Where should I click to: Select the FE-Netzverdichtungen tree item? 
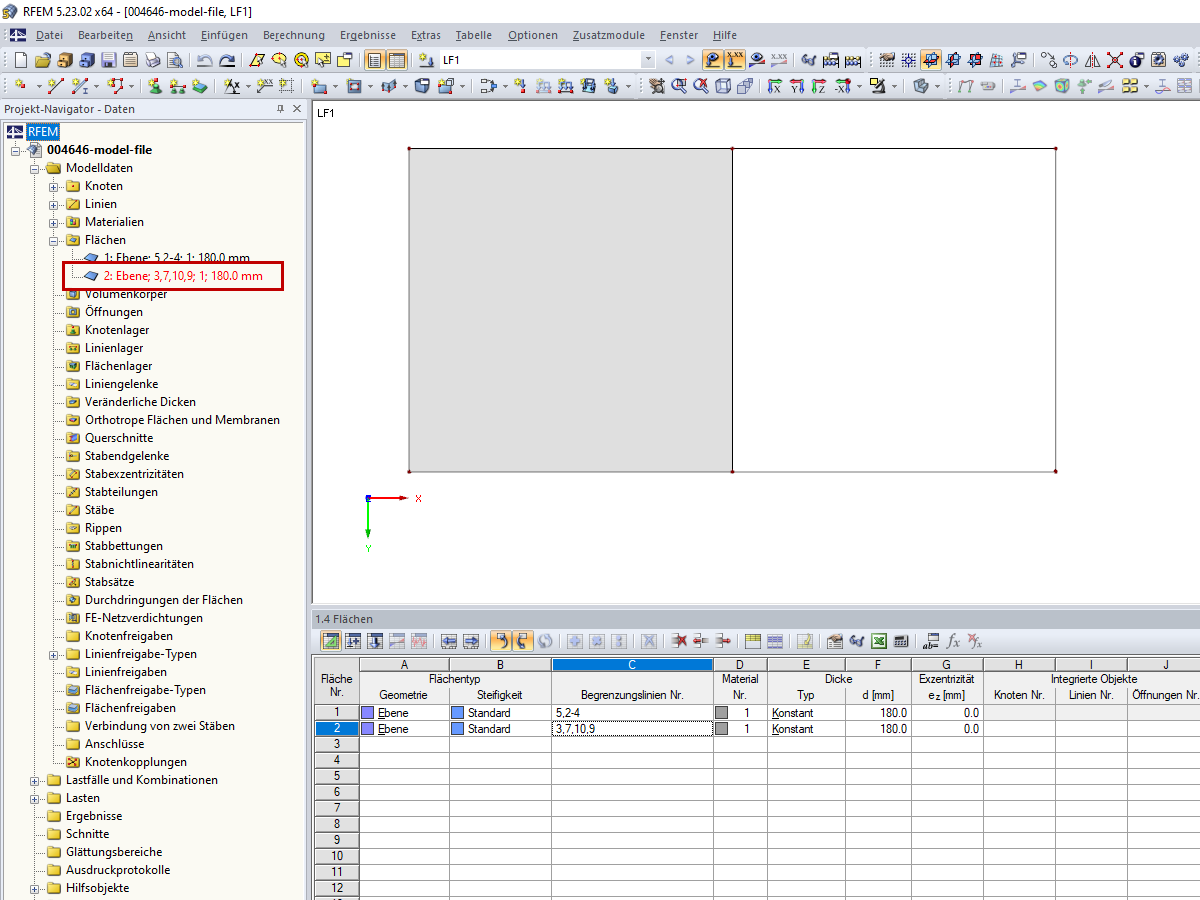coord(143,618)
